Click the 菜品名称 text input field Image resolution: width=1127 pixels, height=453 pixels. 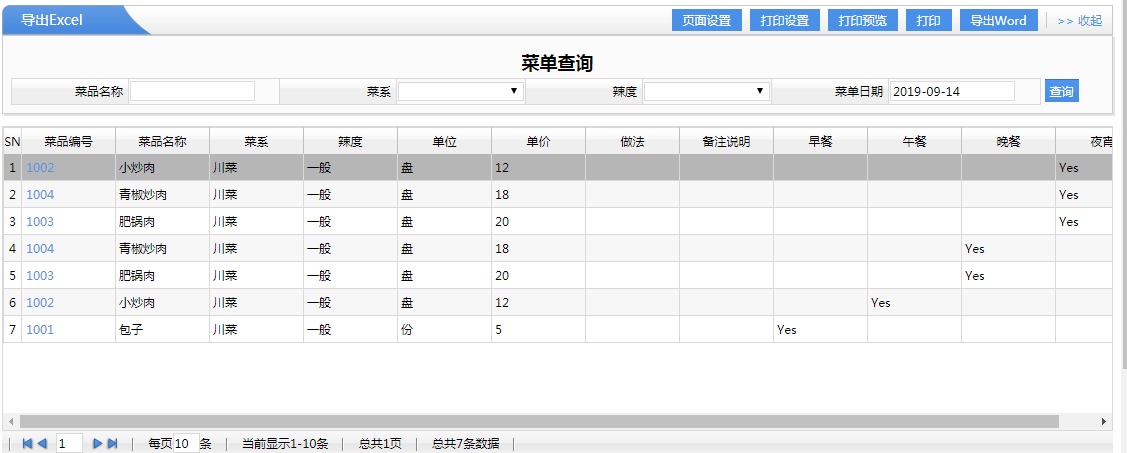click(x=192, y=91)
